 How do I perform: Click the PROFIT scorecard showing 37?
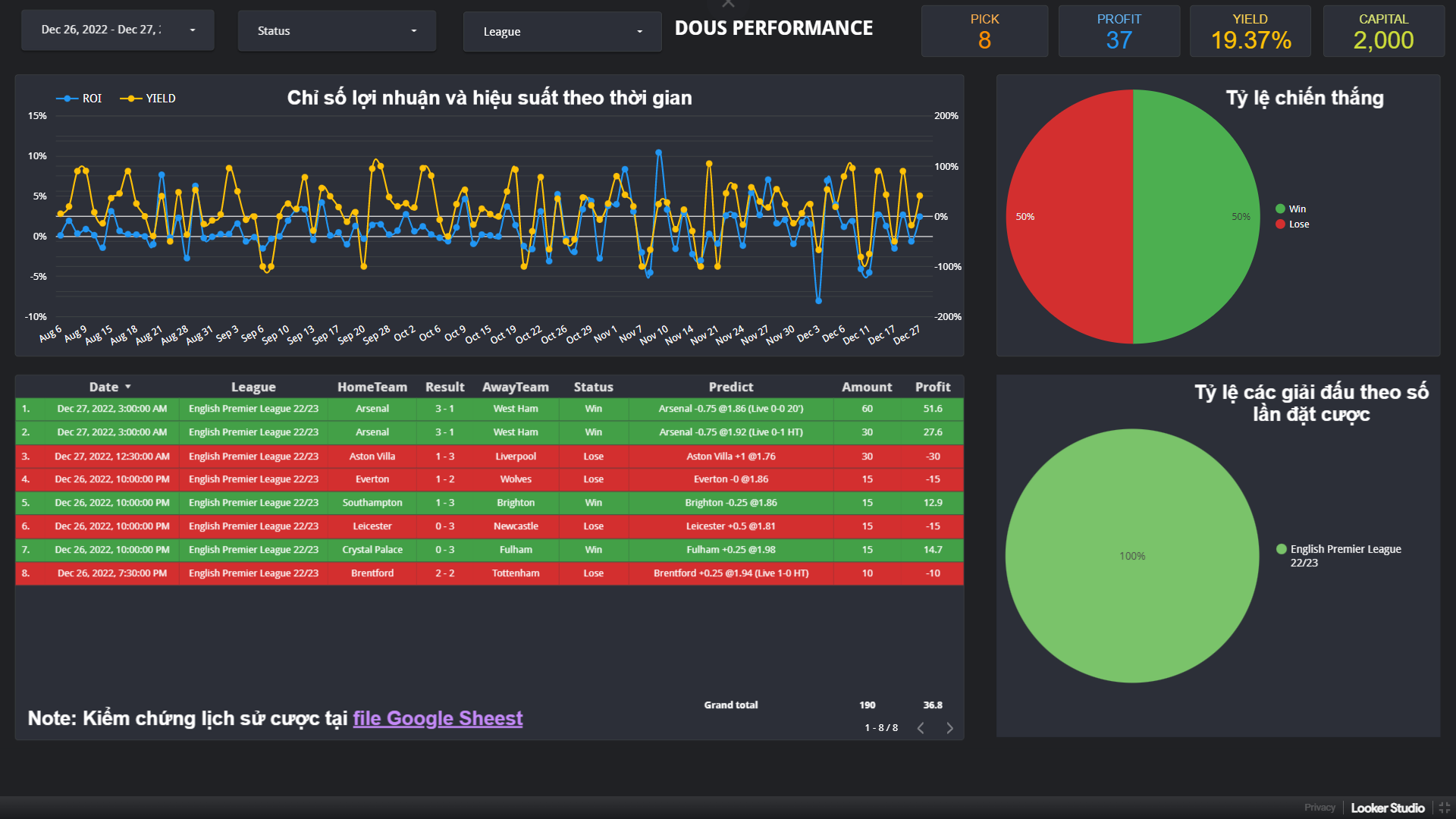1119,31
